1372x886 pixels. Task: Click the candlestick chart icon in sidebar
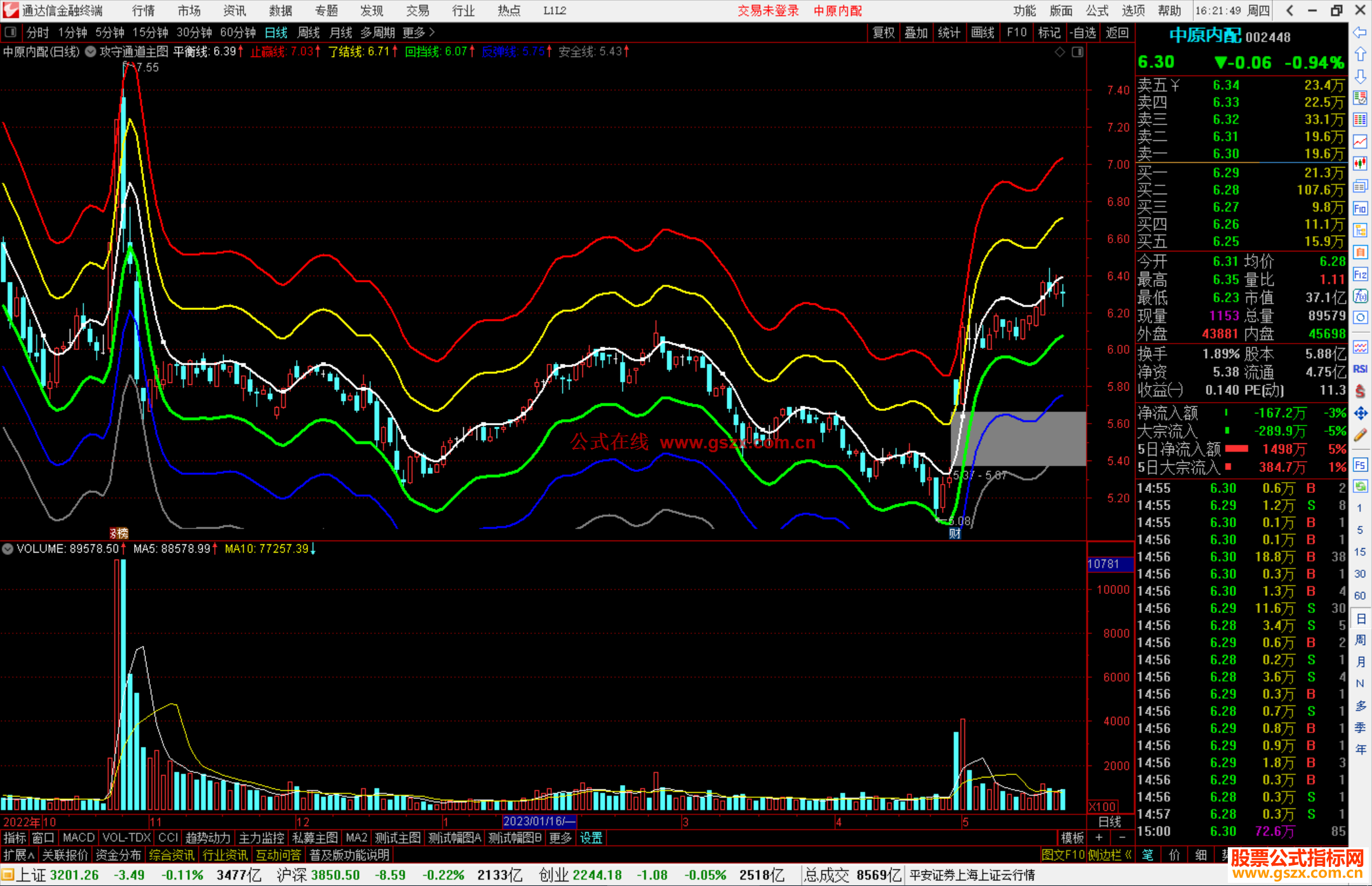point(1360,164)
